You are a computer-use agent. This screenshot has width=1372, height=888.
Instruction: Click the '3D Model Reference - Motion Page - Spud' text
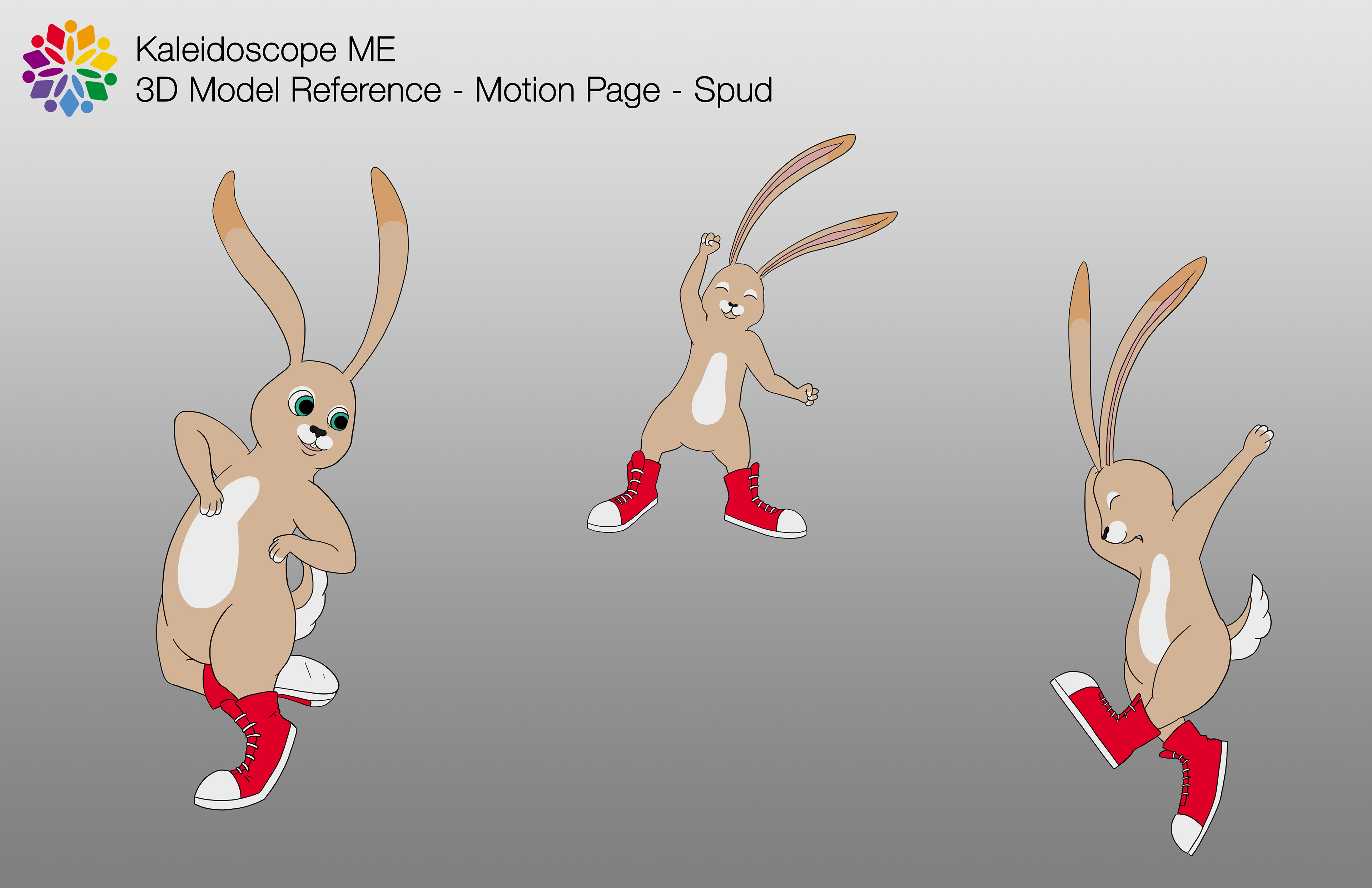pos(454,90)
